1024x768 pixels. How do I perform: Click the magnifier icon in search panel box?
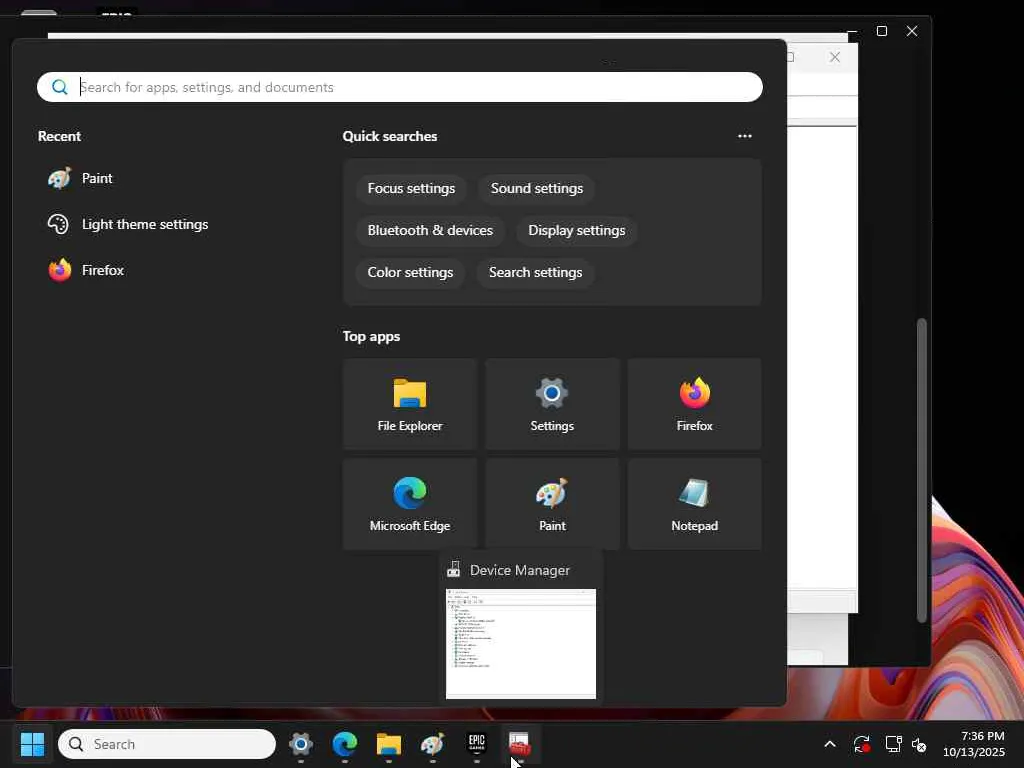click(x=59, y=87)
